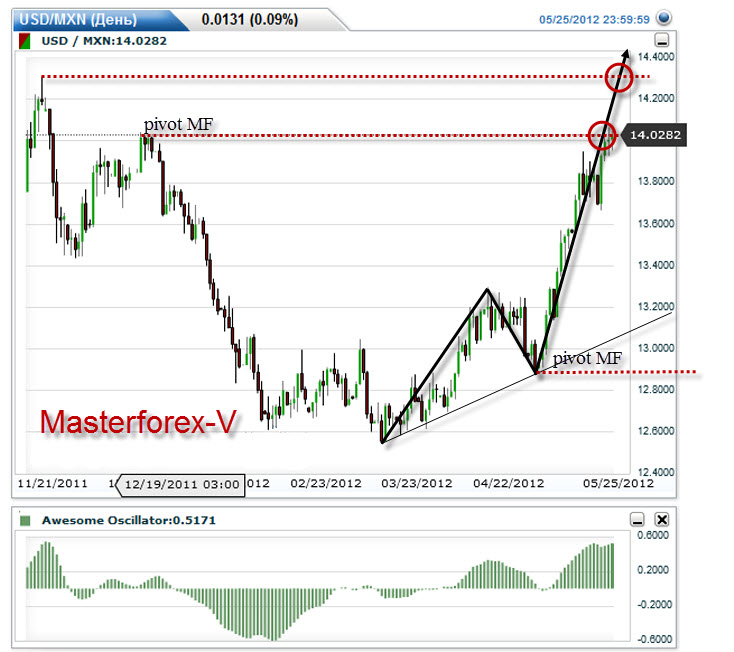Click the green Awesome Oscillator legend square
This screenshot has height=652, width=734.
[x=25, y=520]
